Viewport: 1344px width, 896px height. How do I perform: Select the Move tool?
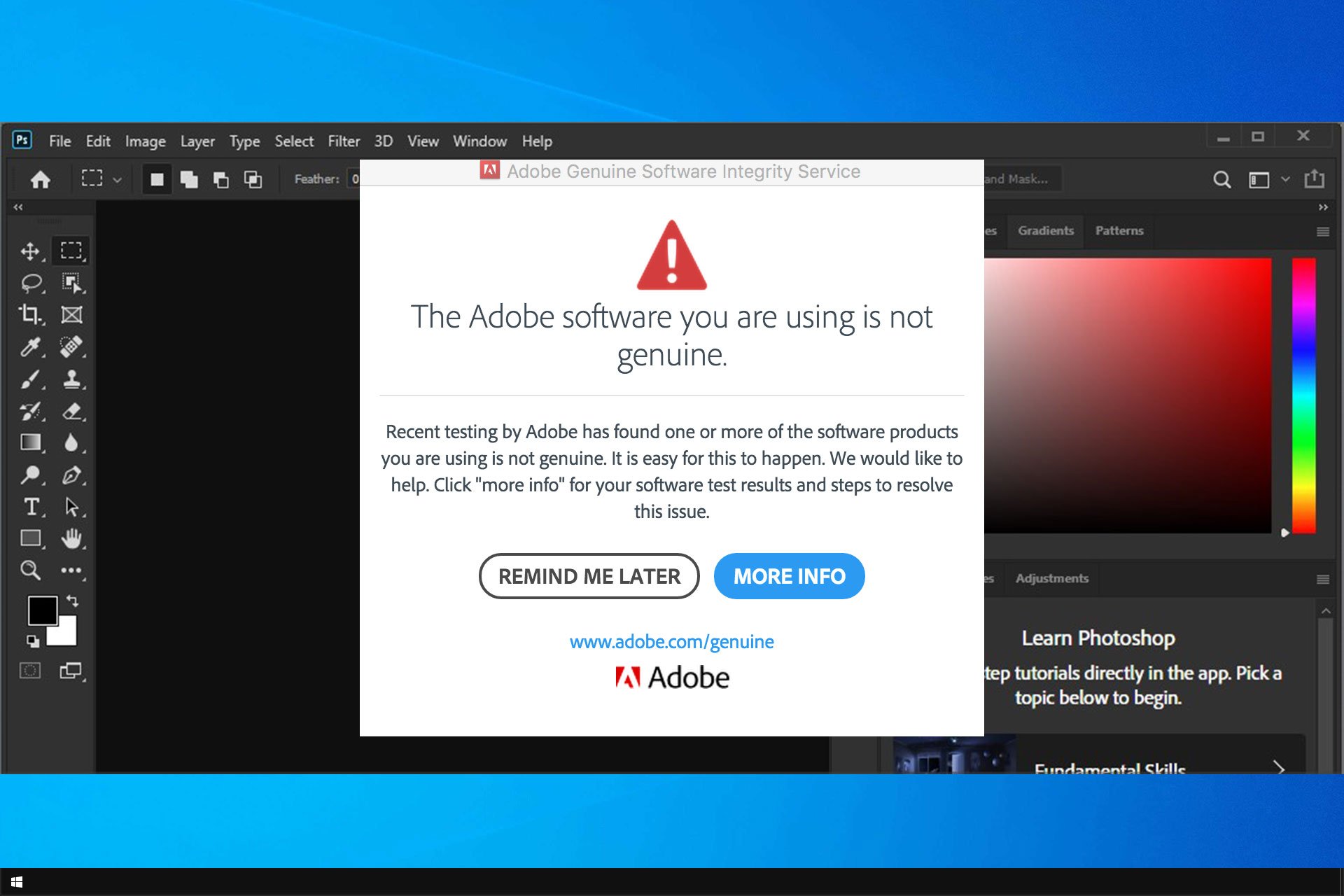[31, 250]
